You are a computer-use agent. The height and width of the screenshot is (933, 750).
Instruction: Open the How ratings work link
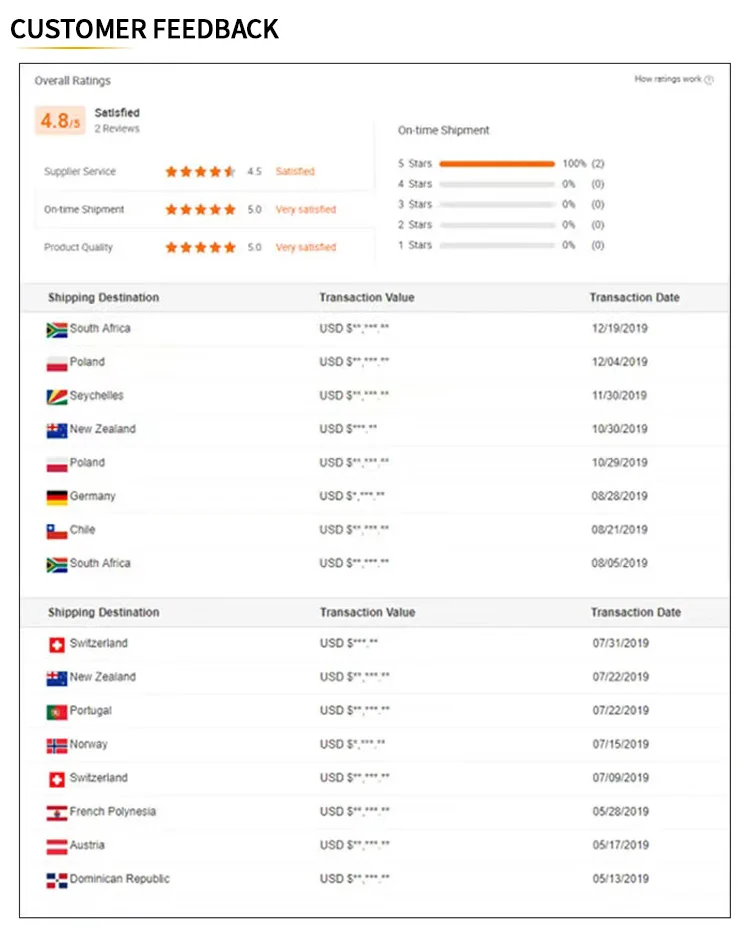point(667,80)
